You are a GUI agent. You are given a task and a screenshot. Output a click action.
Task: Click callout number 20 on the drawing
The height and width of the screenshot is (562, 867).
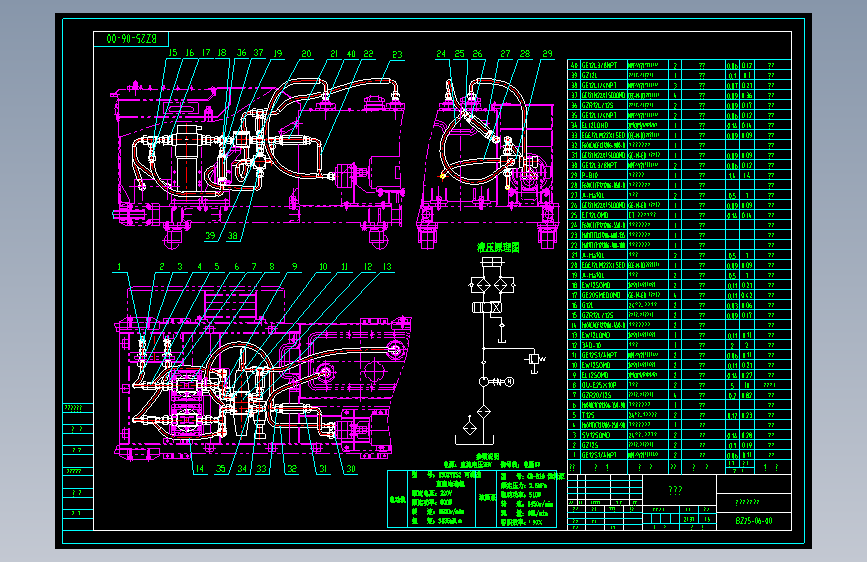click(x=306, y=54)
